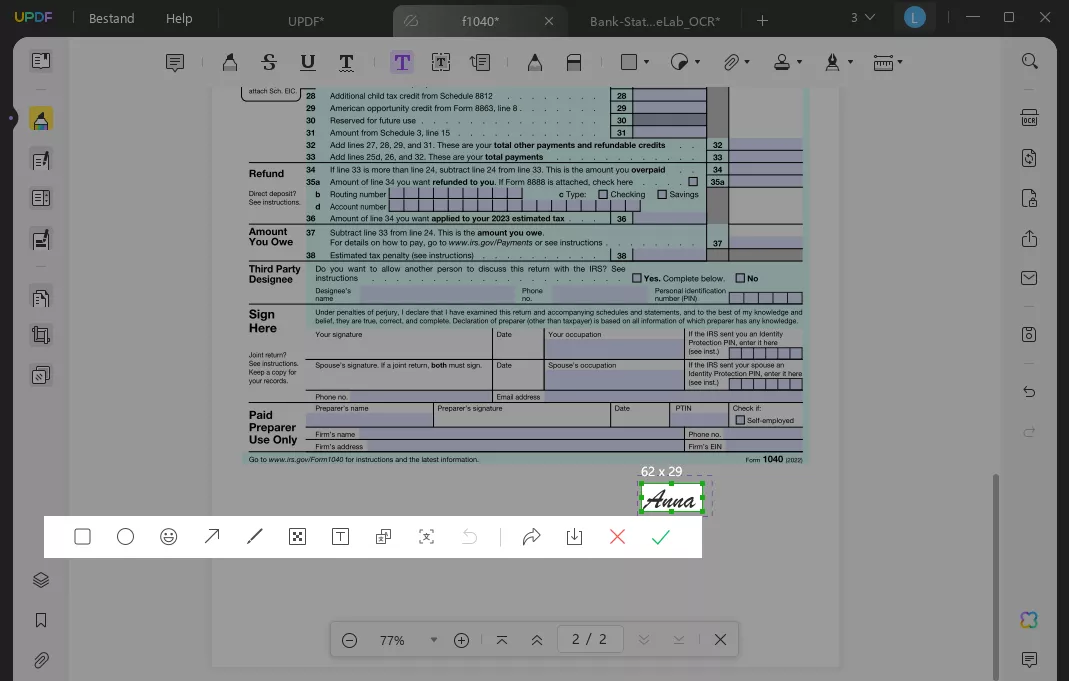
Task: Open the bookmarks panel
Action: coord(41,620)
